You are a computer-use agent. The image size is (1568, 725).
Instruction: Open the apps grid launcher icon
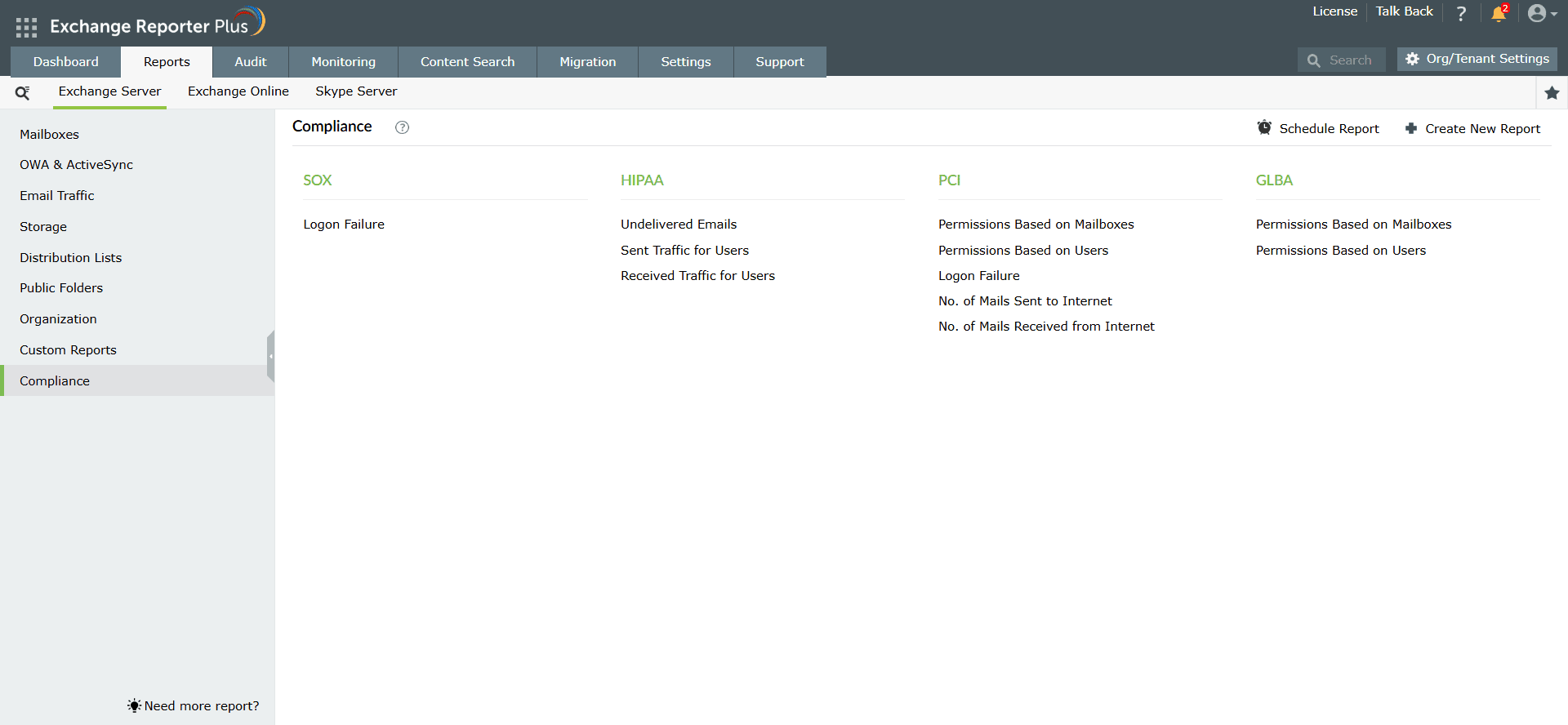(x=26, y=28)
